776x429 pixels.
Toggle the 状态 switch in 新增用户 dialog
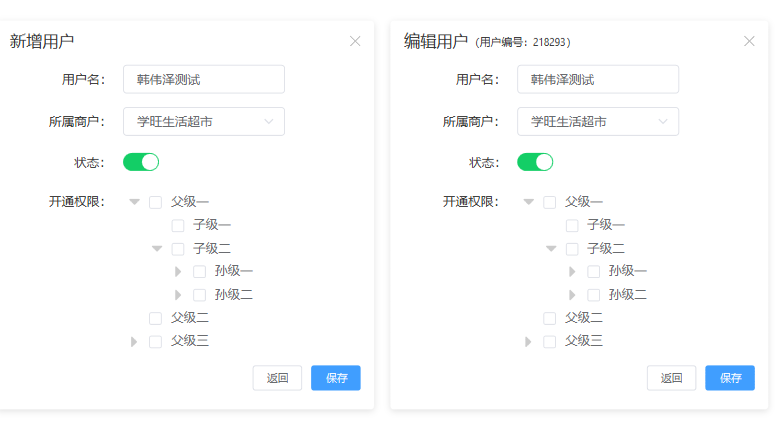(141, 162)
